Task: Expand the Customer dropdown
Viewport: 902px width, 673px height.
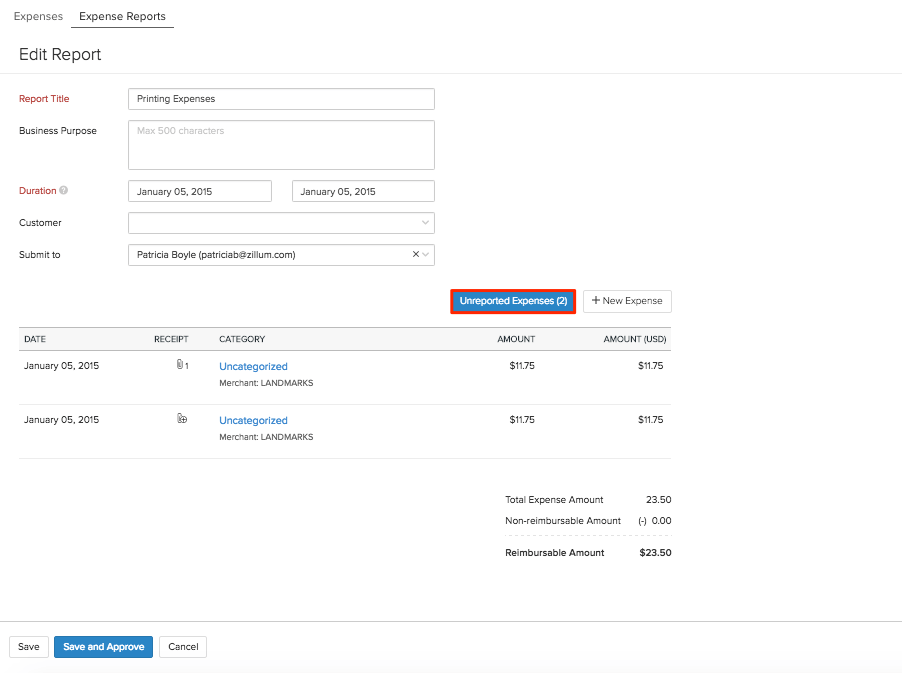Action: coord(426,223)
